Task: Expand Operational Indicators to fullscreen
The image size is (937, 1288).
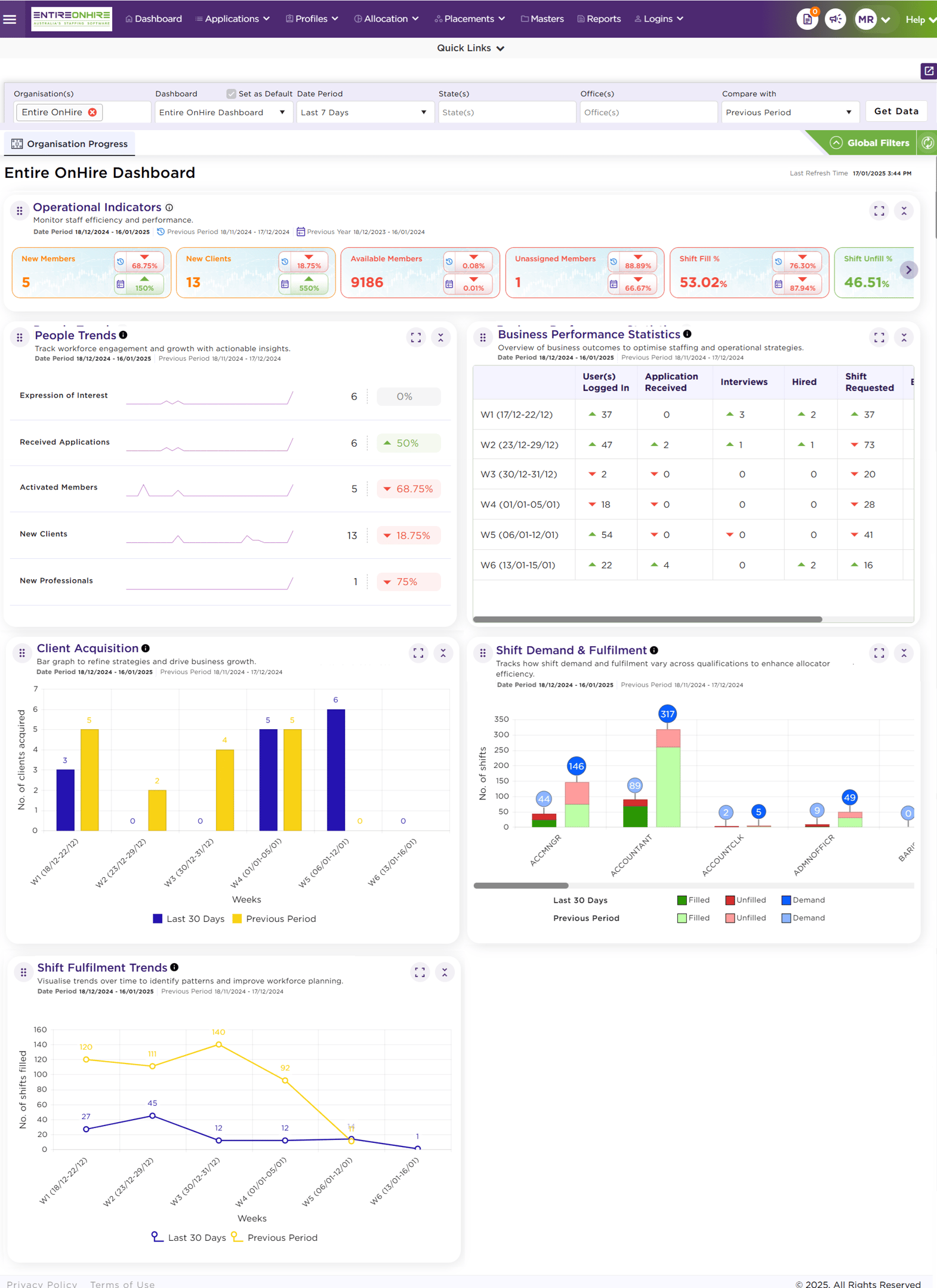Action: point(879,211)
